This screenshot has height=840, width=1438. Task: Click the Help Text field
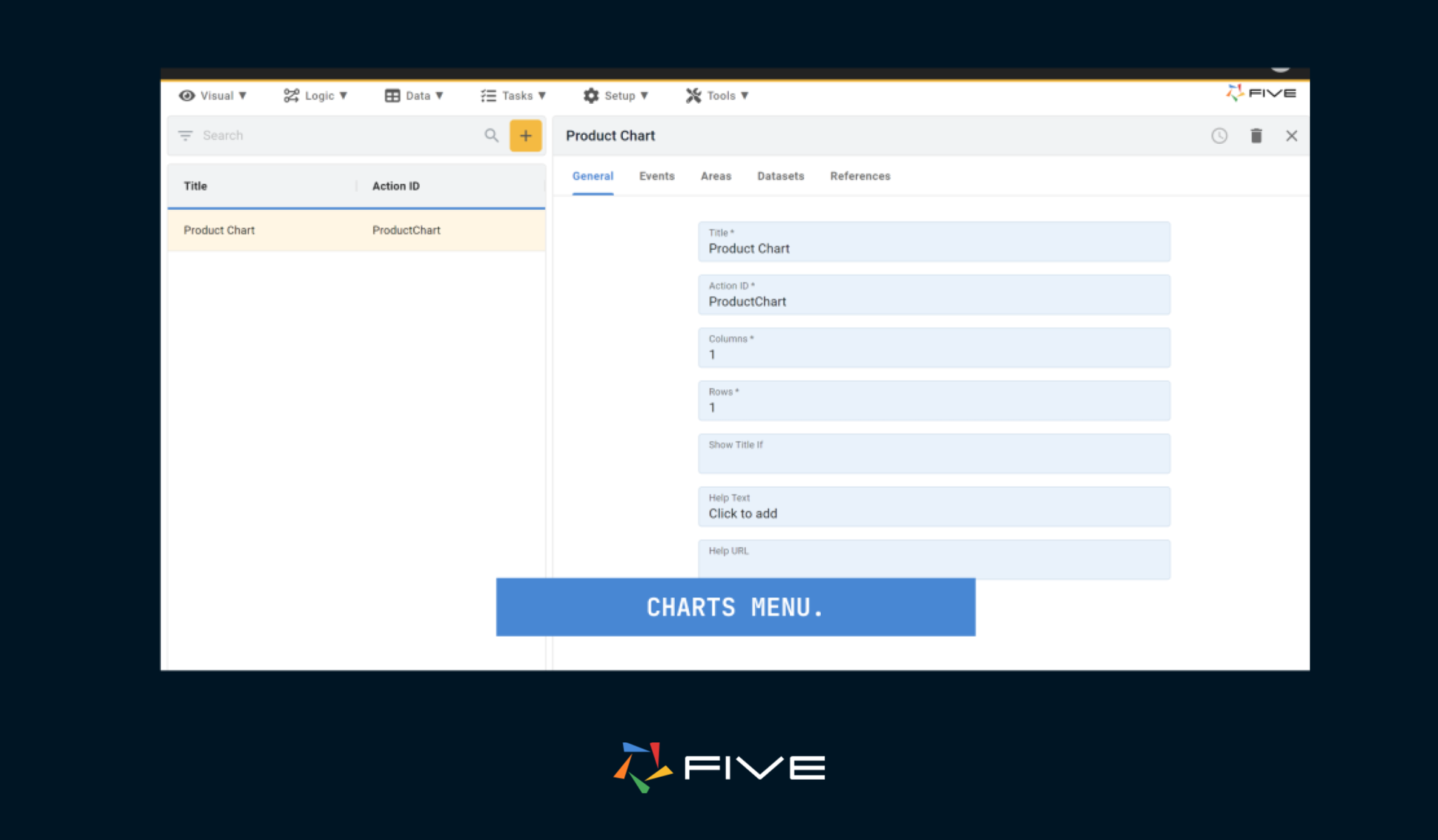click(933, 507)
